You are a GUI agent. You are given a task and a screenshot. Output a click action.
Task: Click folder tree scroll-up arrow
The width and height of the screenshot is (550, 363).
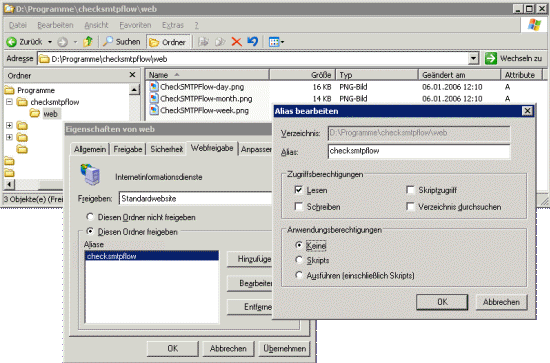134,90
